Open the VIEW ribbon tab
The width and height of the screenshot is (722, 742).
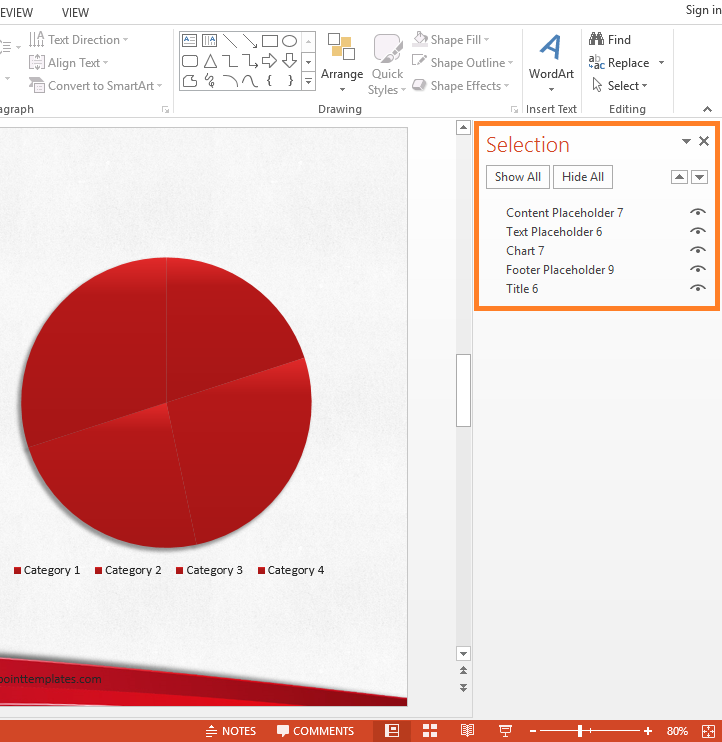(75, 13)
